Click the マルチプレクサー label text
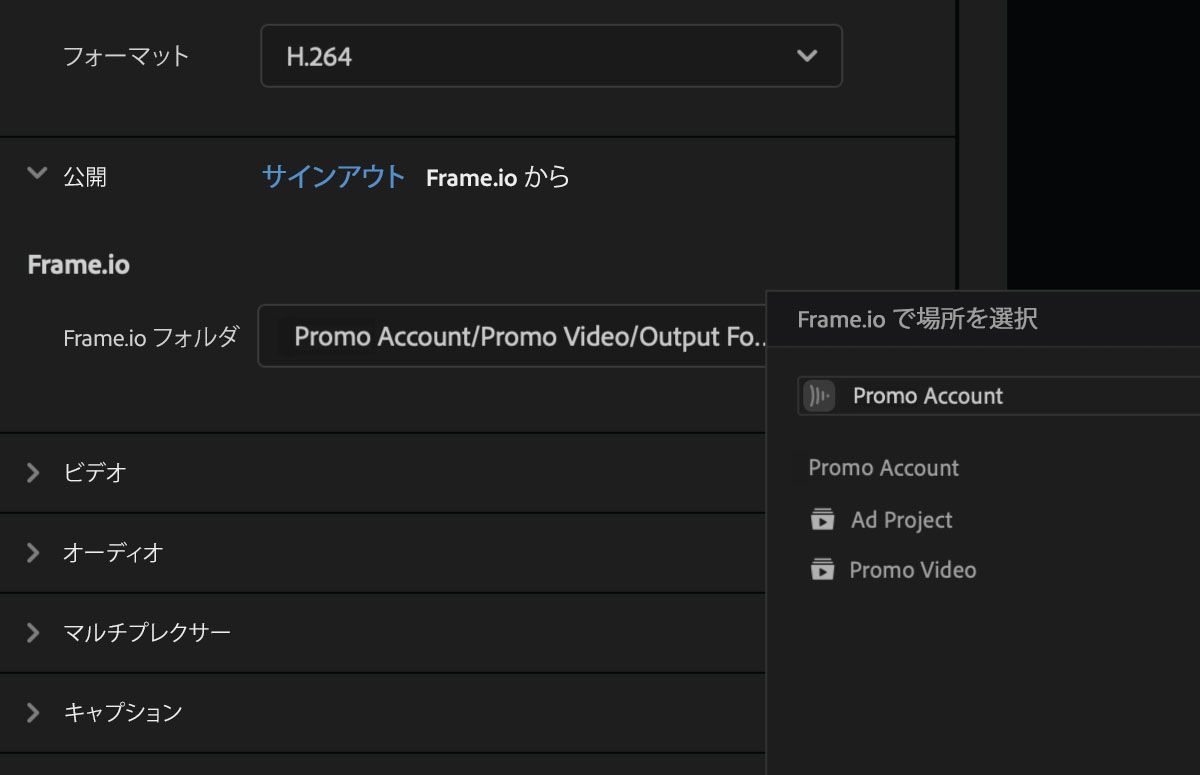 click(x=147, y=633)
